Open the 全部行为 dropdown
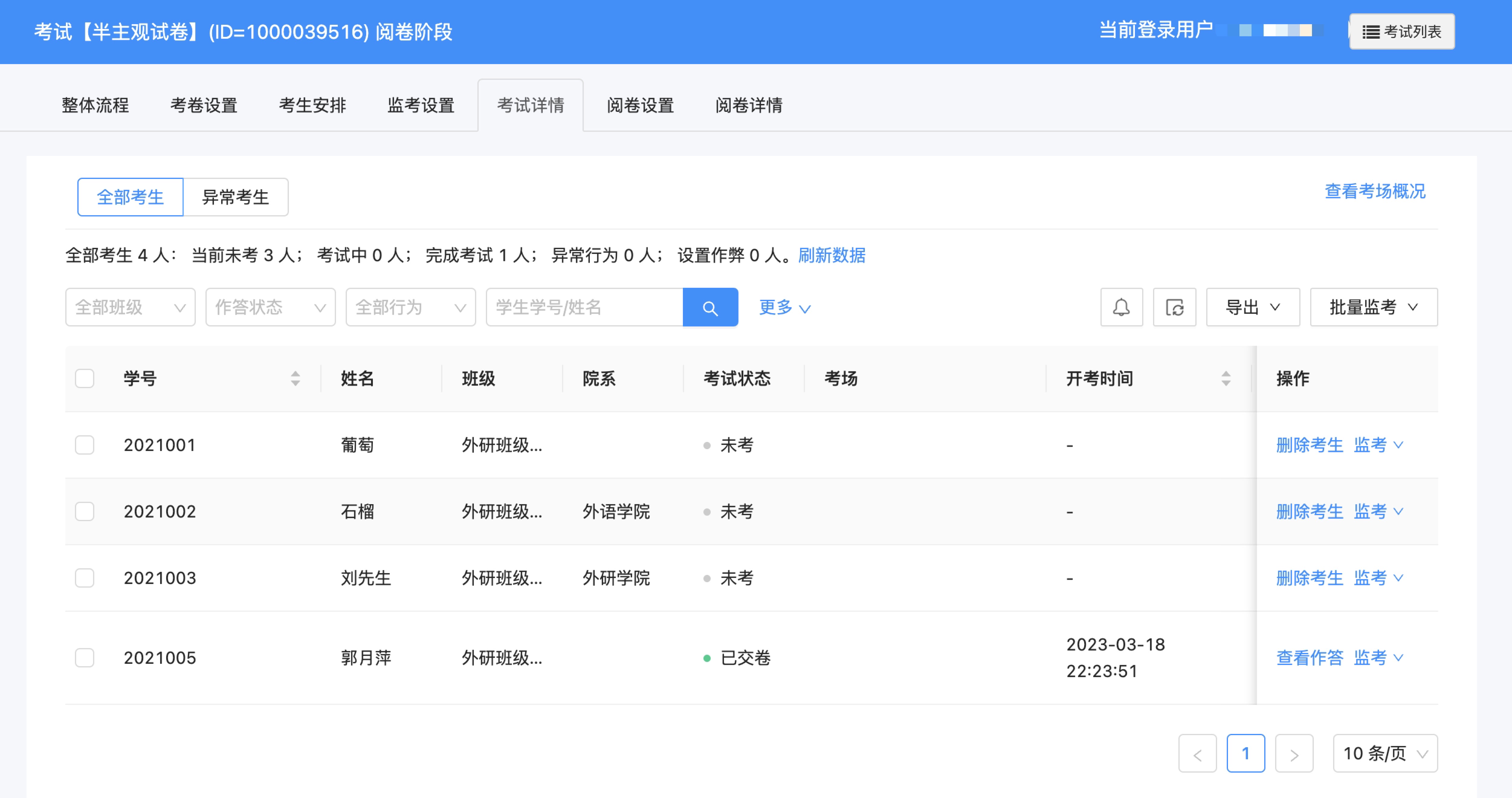This screenshot has width=1512, height=798. pyautogui.click(x=410, y=307)
